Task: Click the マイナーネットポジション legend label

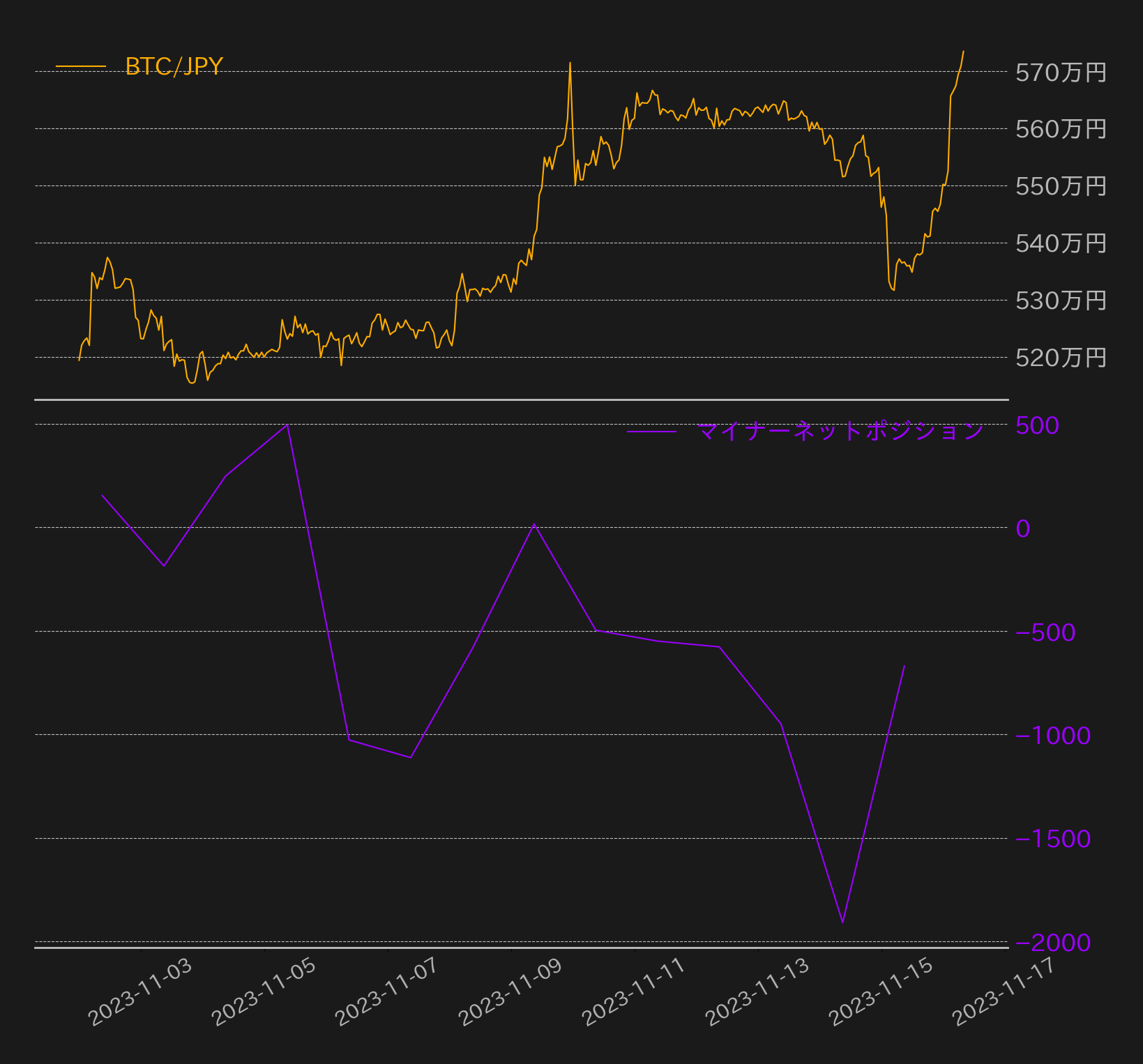Action: pos(840,431)
